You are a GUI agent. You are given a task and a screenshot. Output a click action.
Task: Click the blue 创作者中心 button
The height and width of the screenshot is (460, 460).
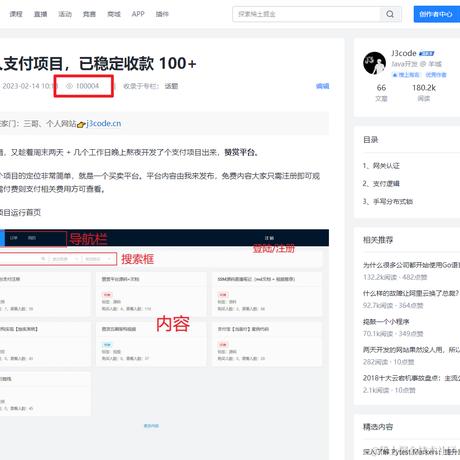[437, 14]
